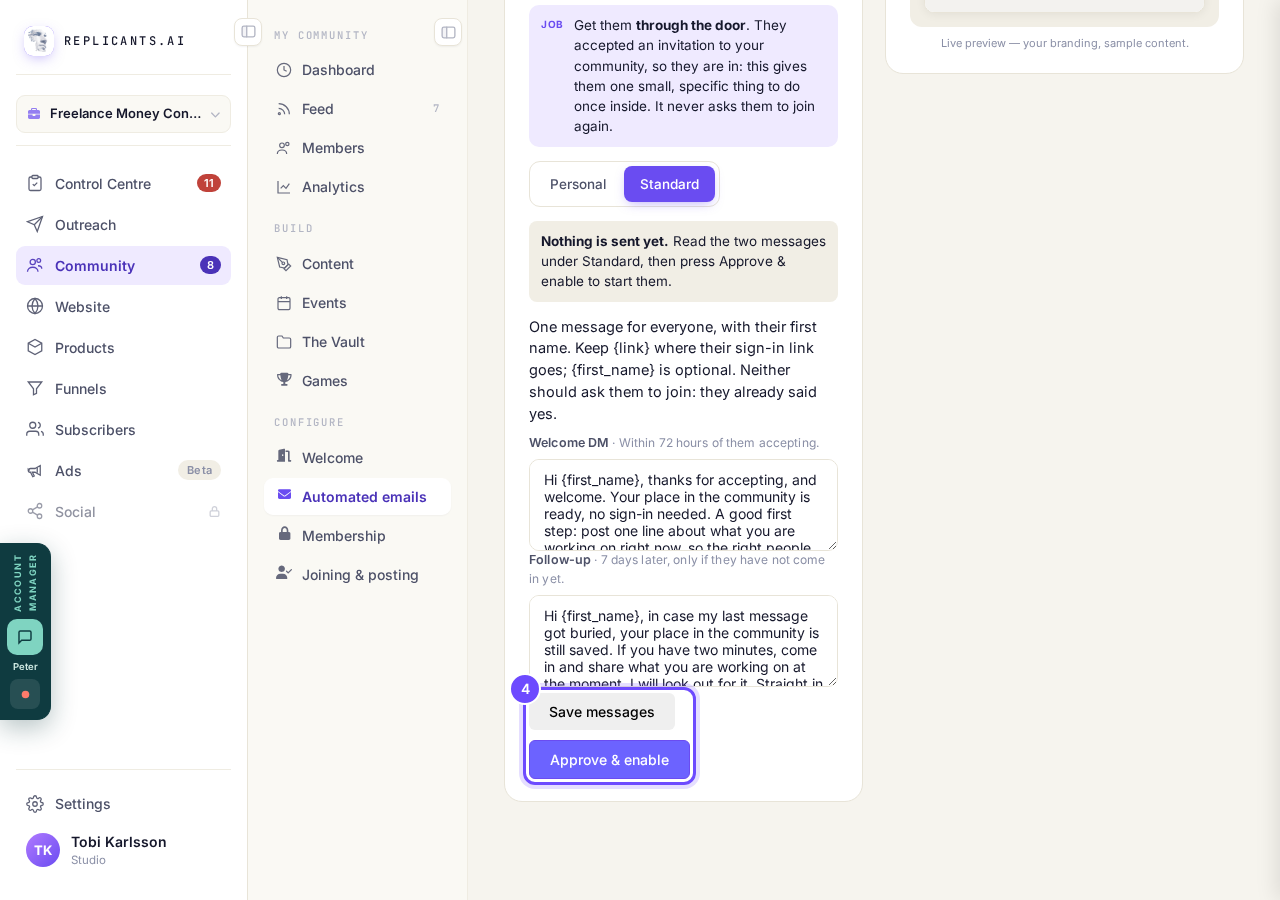Open Members in the community menu

[357, 148]
